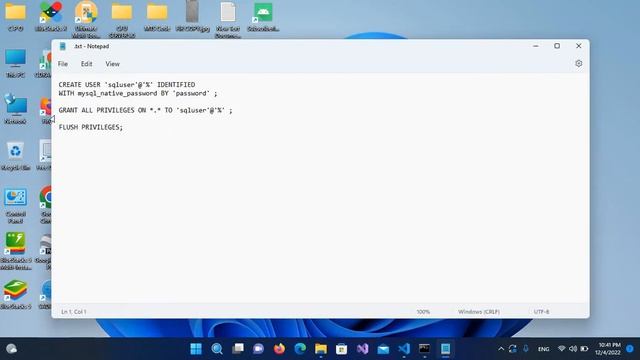Open the clock and date showing 10:41 PM
This screenshot has height=360, width=640.
tap(608, 349)
